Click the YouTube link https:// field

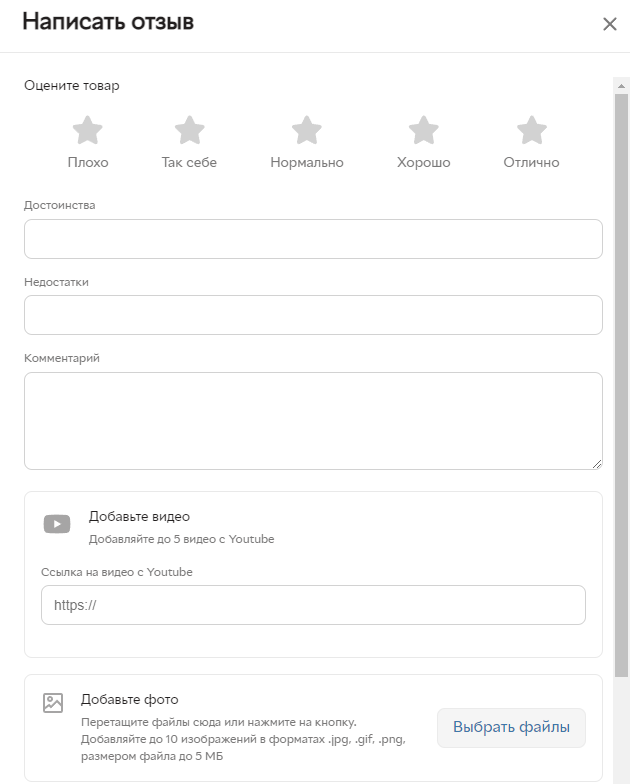(x=314, y=605)
